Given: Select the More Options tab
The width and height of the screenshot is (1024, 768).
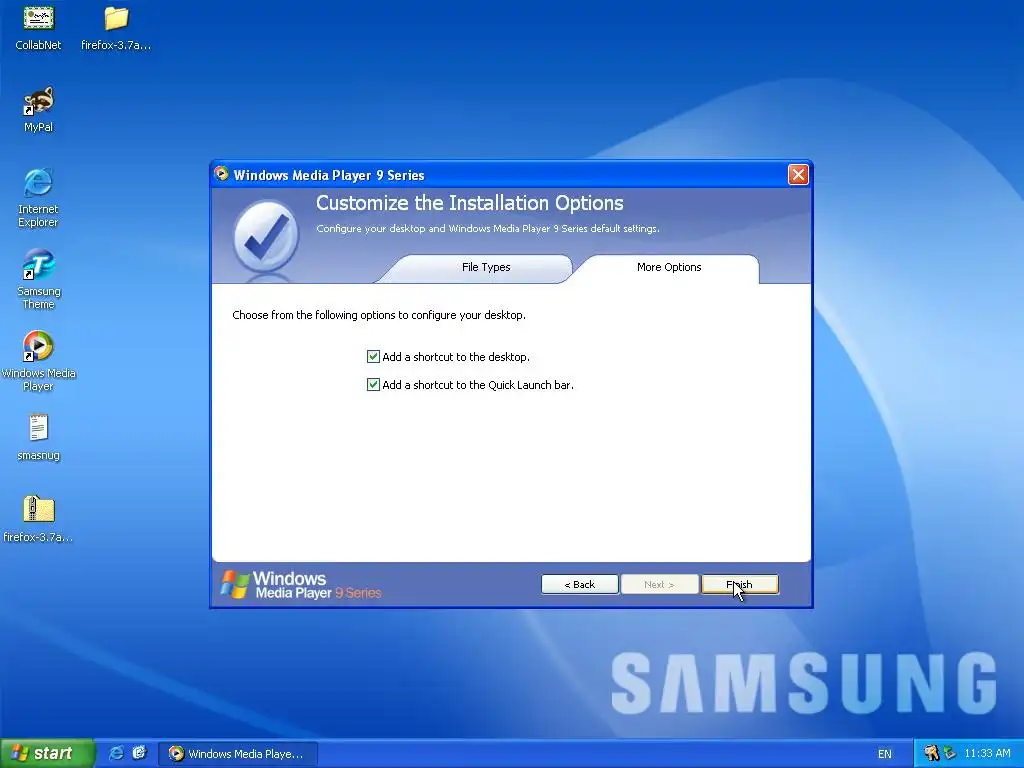Looking at the screenshot, I should coord(669,267).
